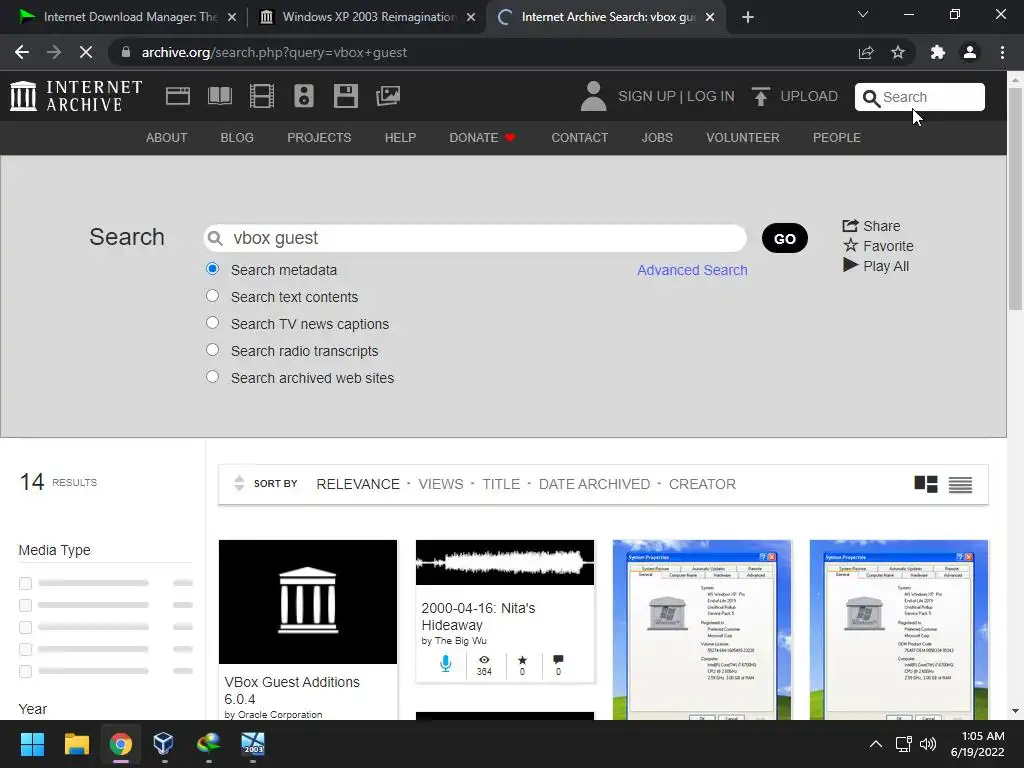Open Advanced Search link
1024x768 pixels.
[x=692, y=270]
